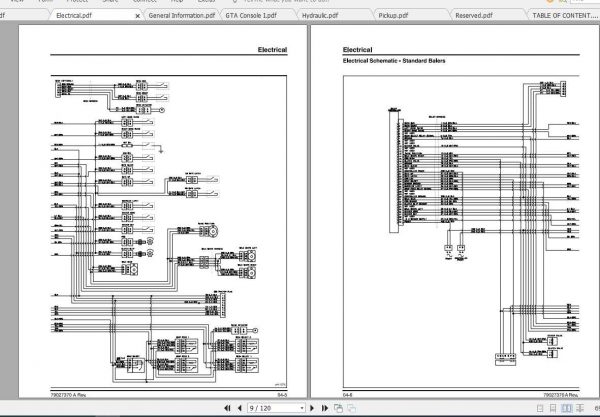Switch to single page view
This screenshot has width=600, height=417.
[x=540, y=408]
